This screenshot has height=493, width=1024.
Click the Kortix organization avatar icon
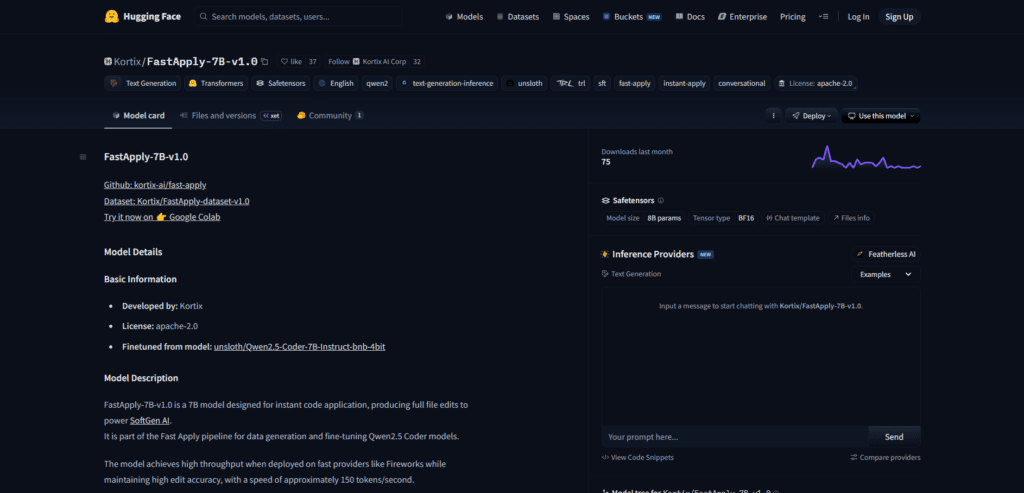pos(108,61)
